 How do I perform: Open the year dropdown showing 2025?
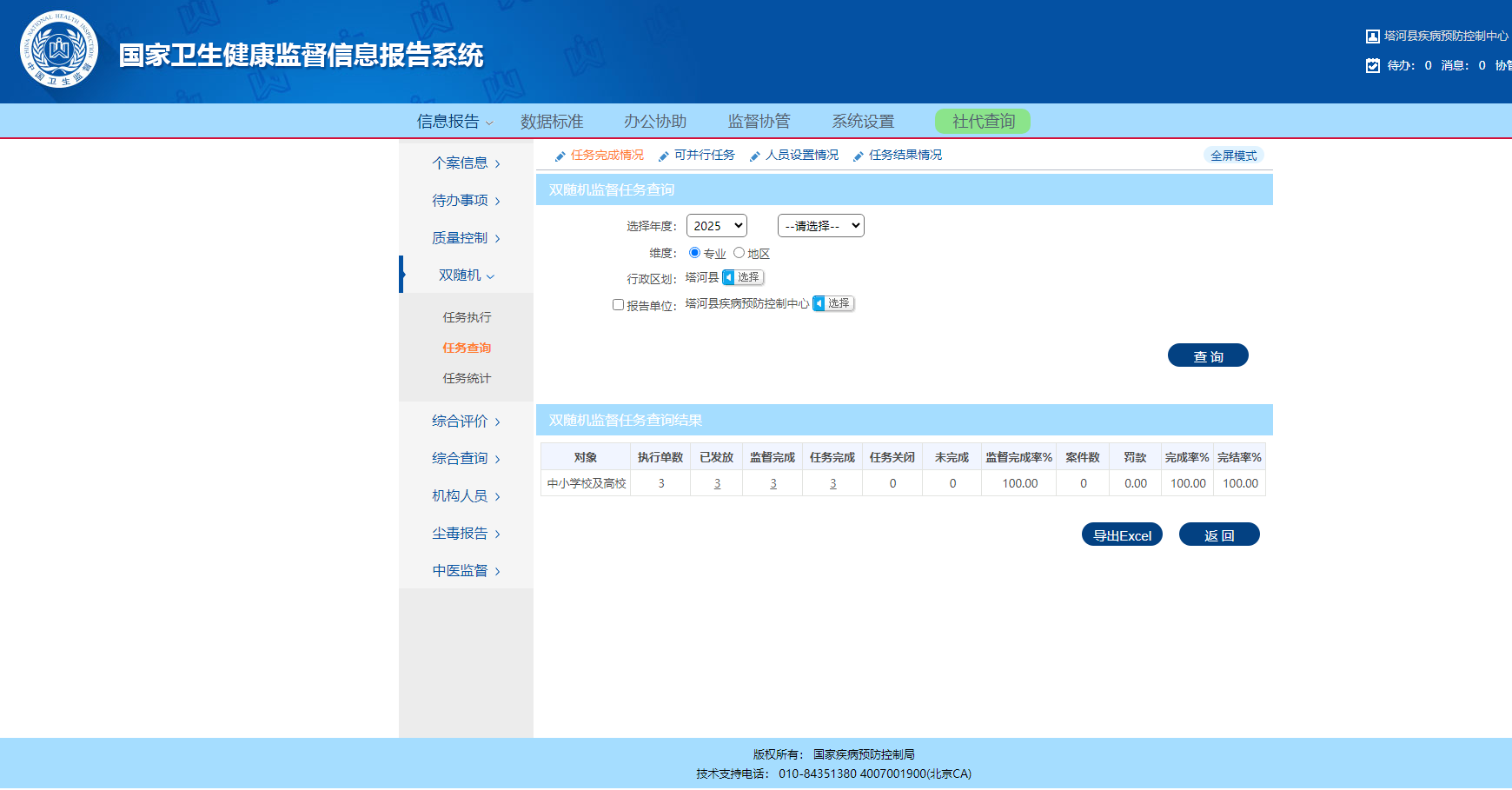click(x=716, y=226)
